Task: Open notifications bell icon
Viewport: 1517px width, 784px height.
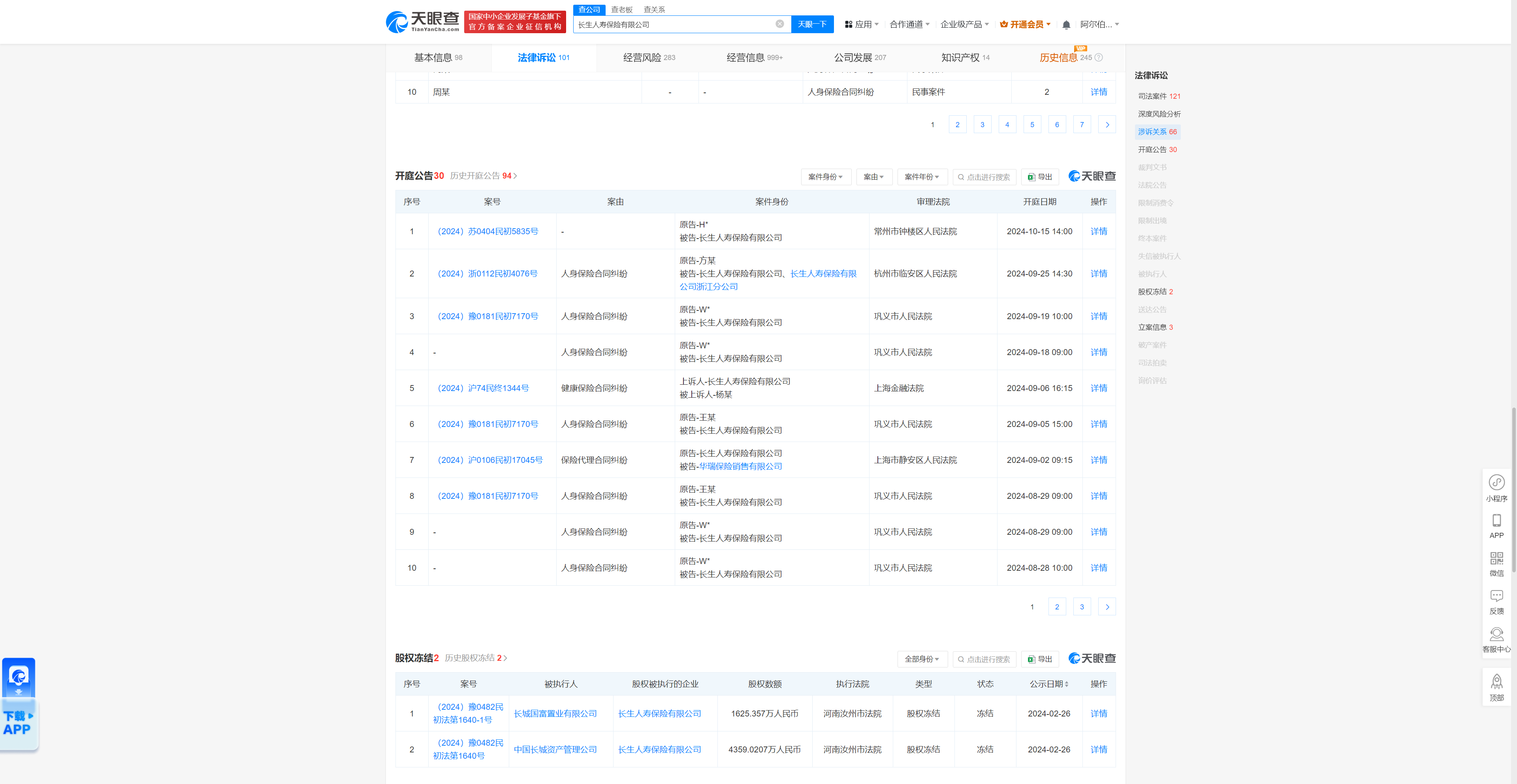Action: 1066,25
